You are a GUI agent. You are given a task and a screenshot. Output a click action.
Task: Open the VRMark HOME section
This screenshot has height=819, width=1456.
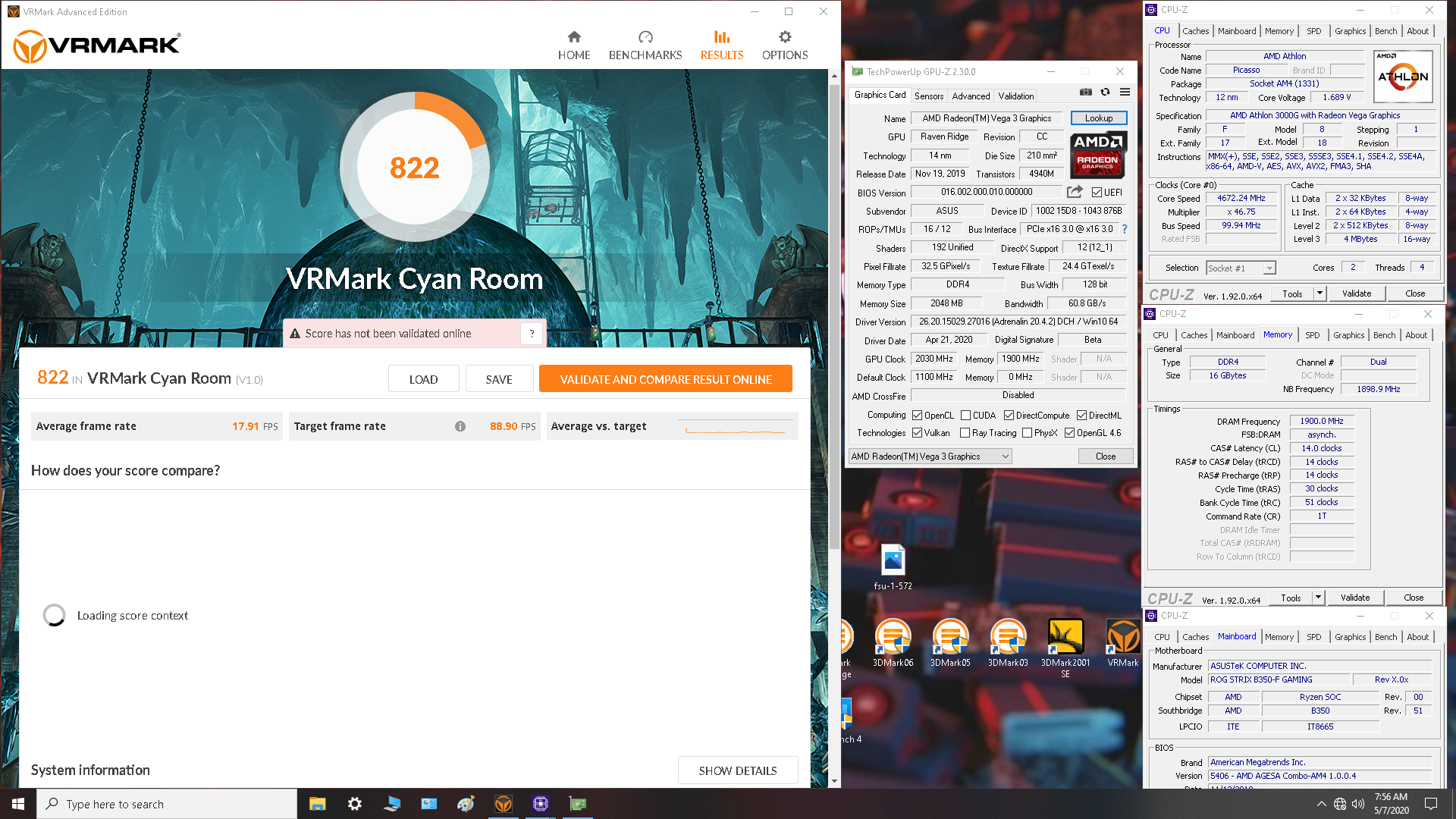574,45
